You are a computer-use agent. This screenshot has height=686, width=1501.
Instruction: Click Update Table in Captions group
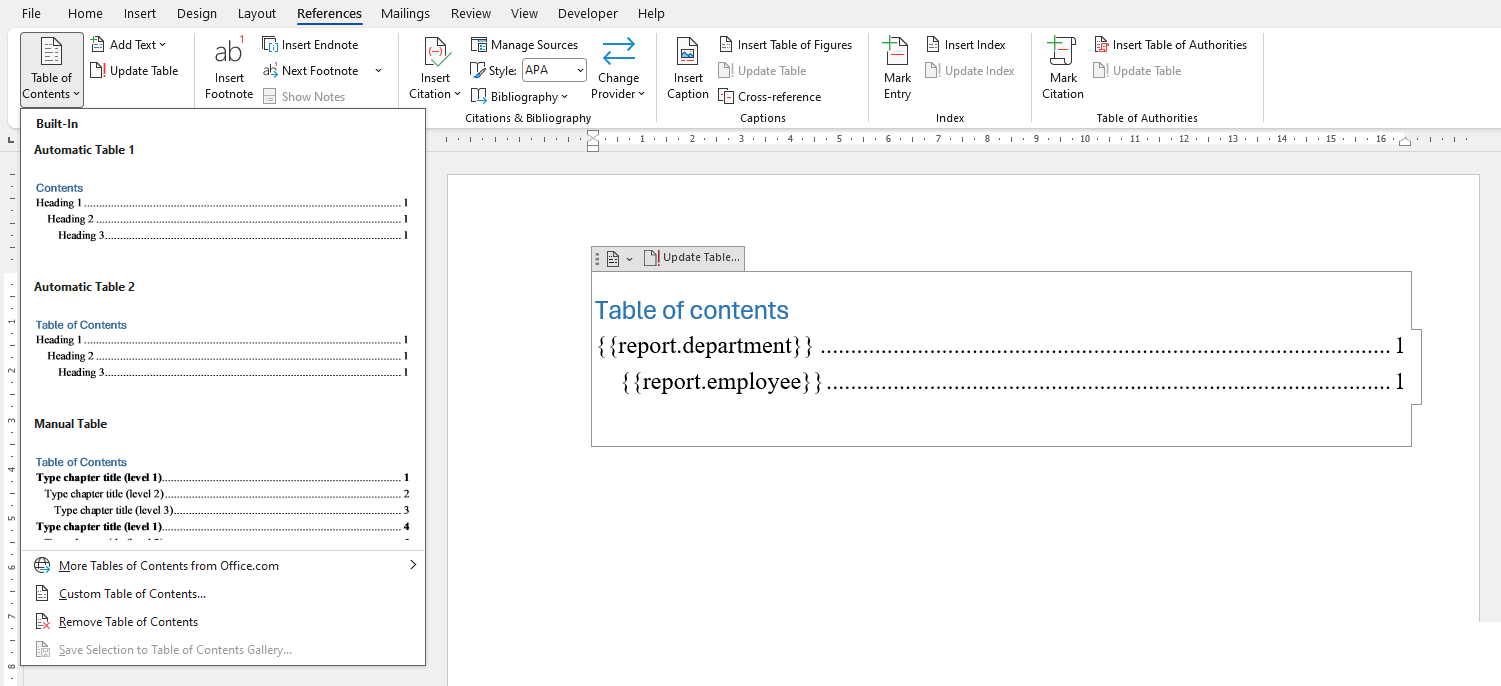click(x=762, y=71)
